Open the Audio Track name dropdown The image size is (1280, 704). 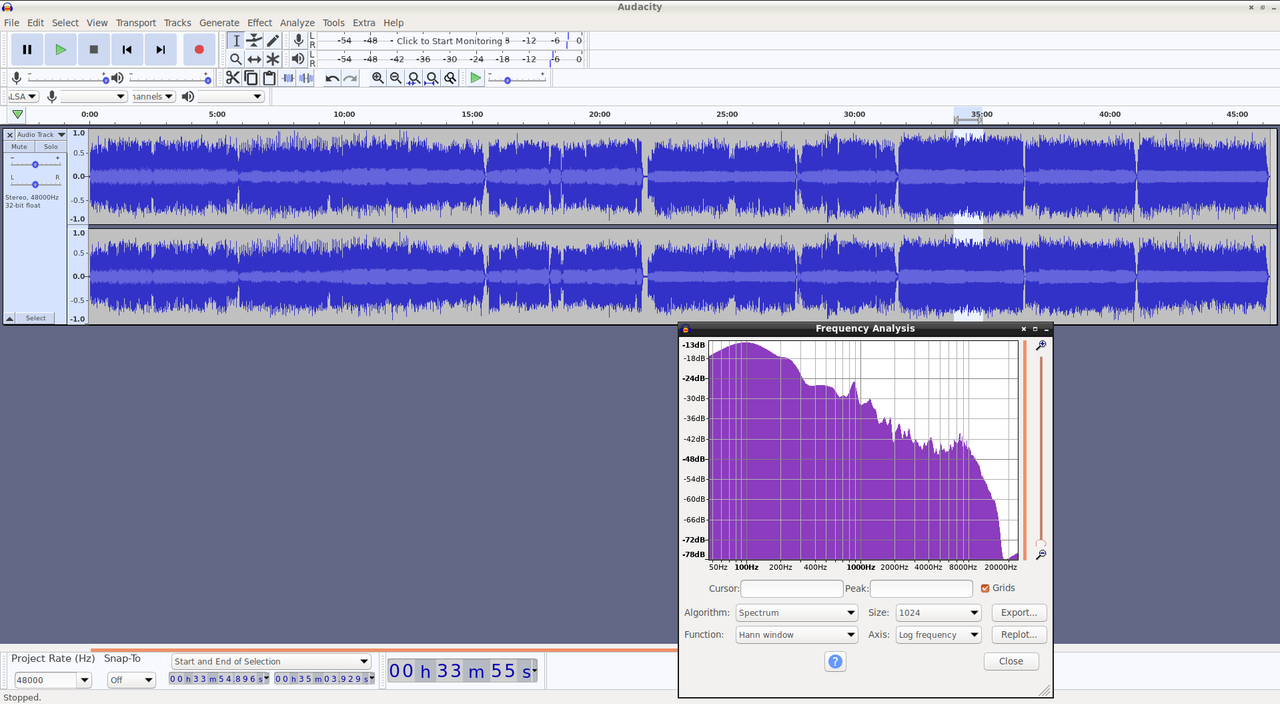tap(40, 134)
